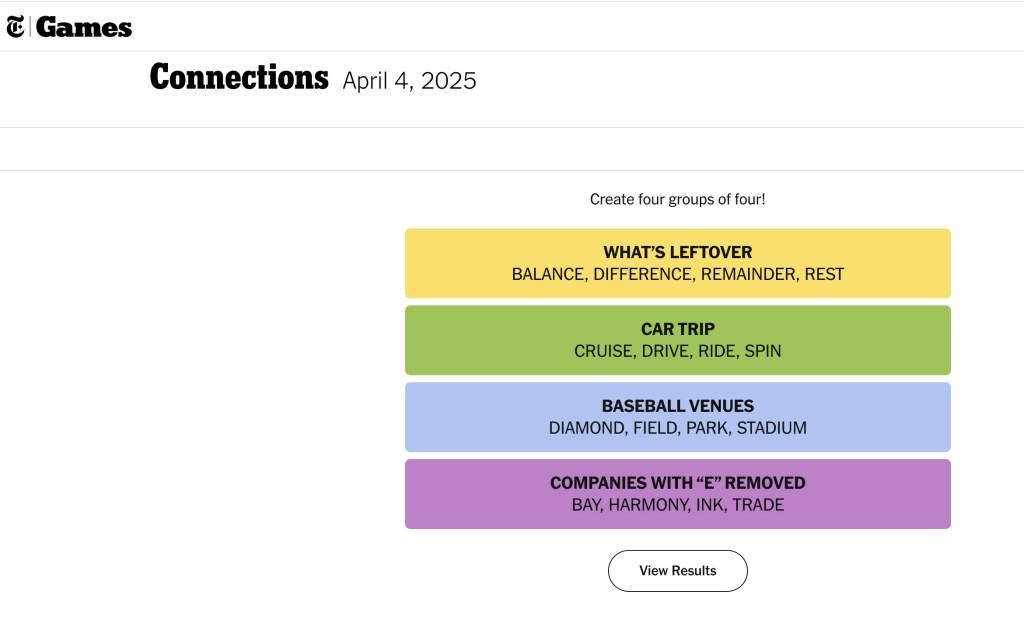Click the "Create four groups of four!" text
Viewport: 1024px width, 629px height.
(x=677, y=199)
